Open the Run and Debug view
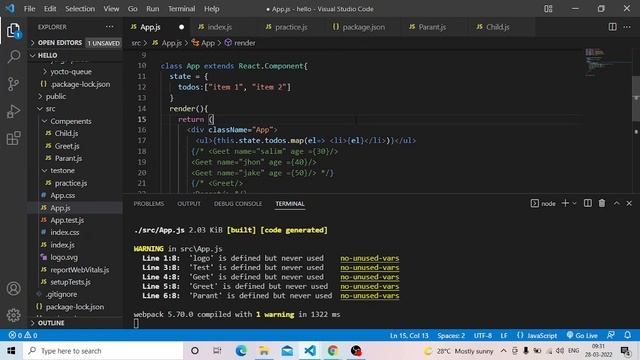Screen dimensions: 640x360 click(x=13, y=111)
